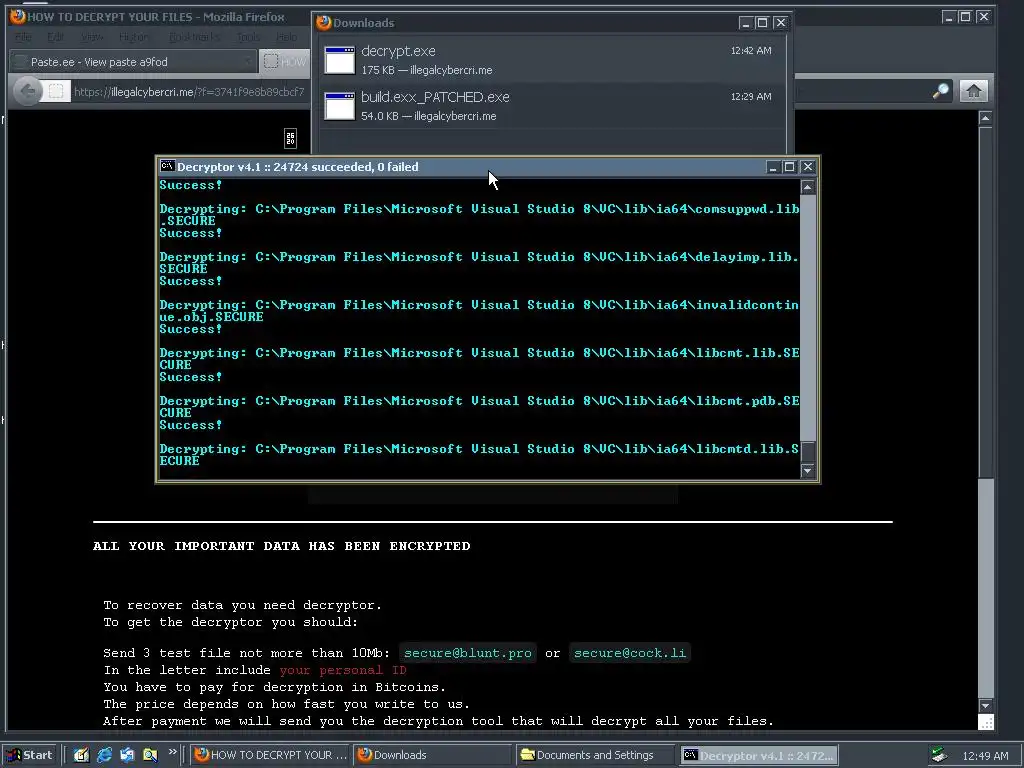The height and width of the screenshot is (768, 1024).
Task: Click the secure@cock.li email address
Action: (x=630, y=653)
